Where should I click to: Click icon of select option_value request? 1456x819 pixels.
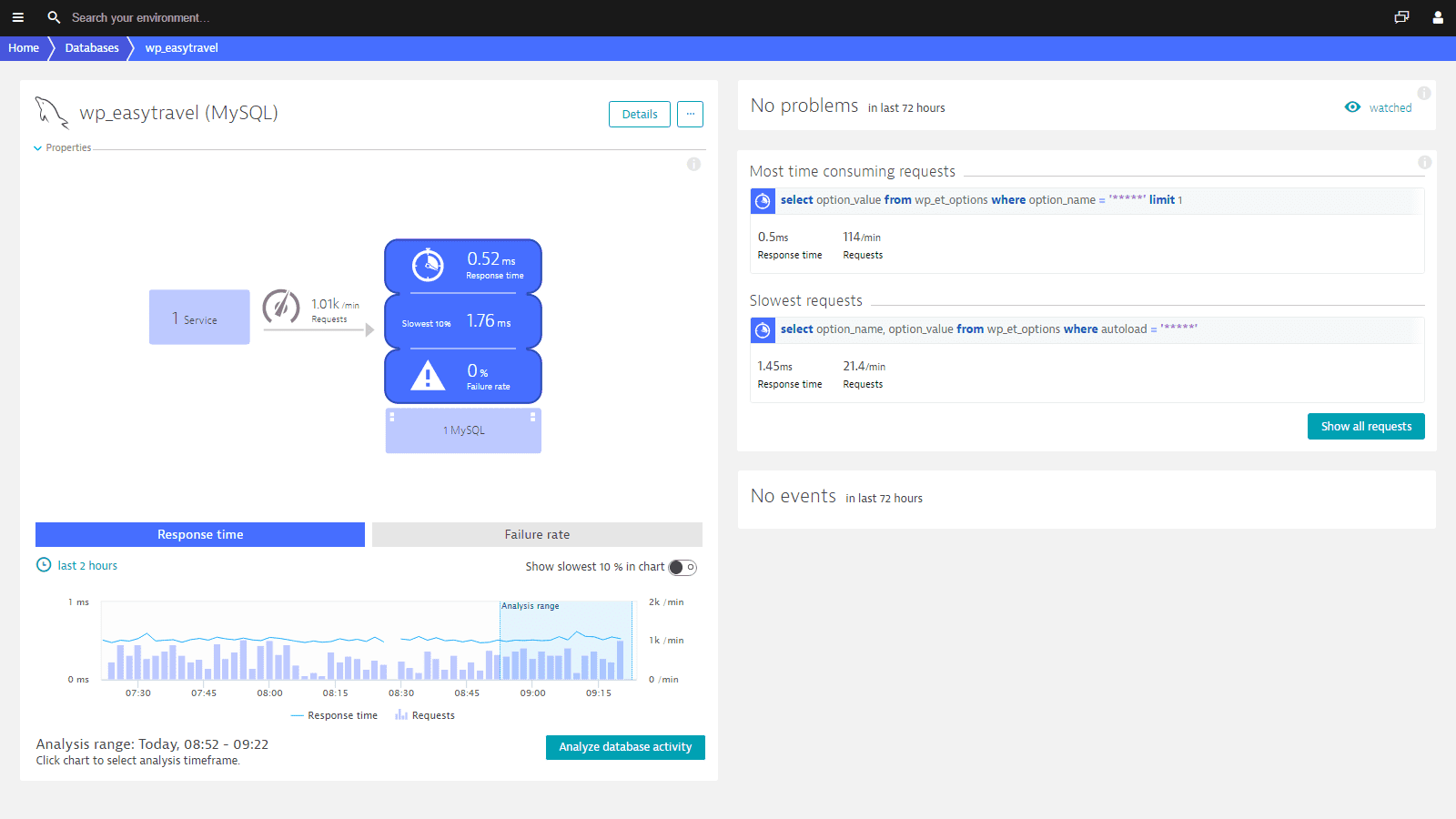tap(763, 201)
